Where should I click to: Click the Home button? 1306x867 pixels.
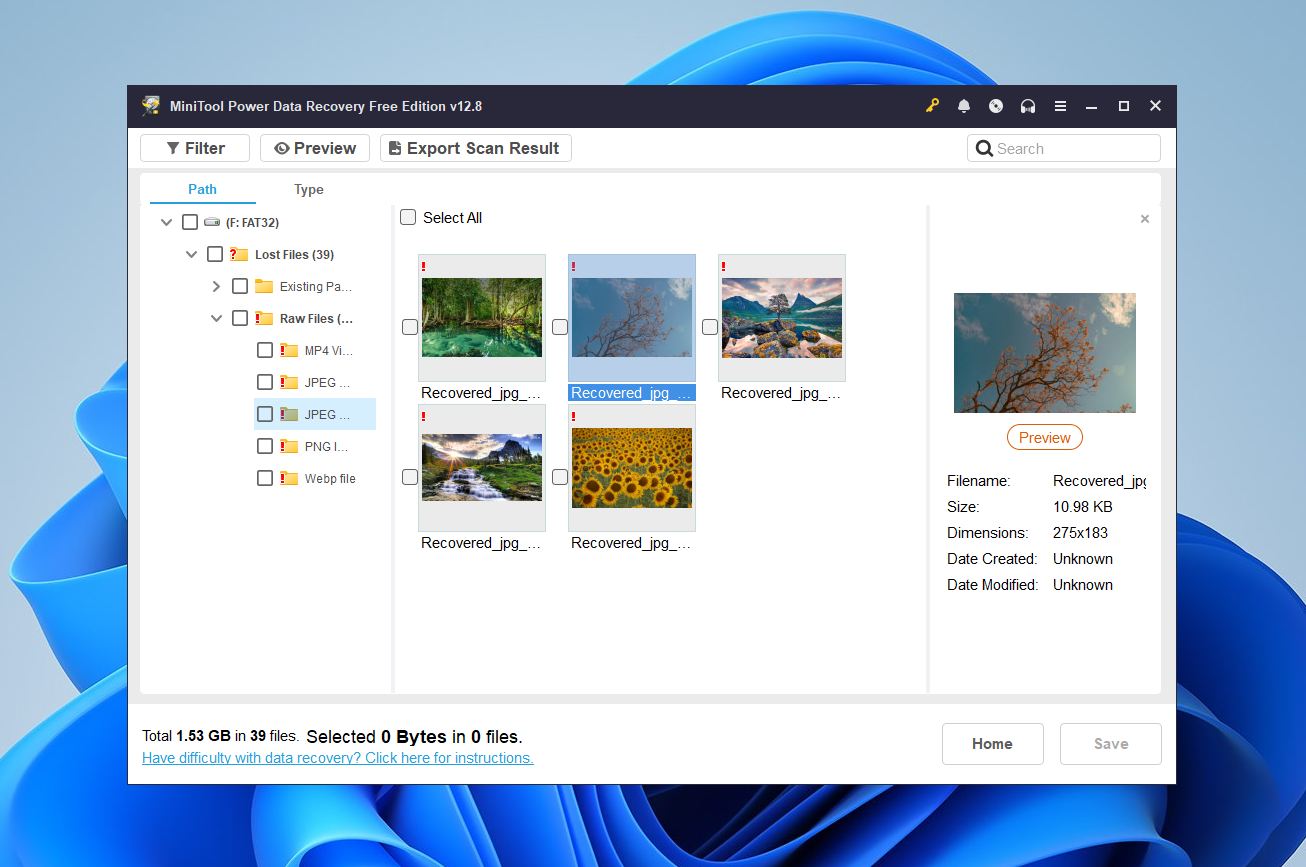click(x=991, y=743)
